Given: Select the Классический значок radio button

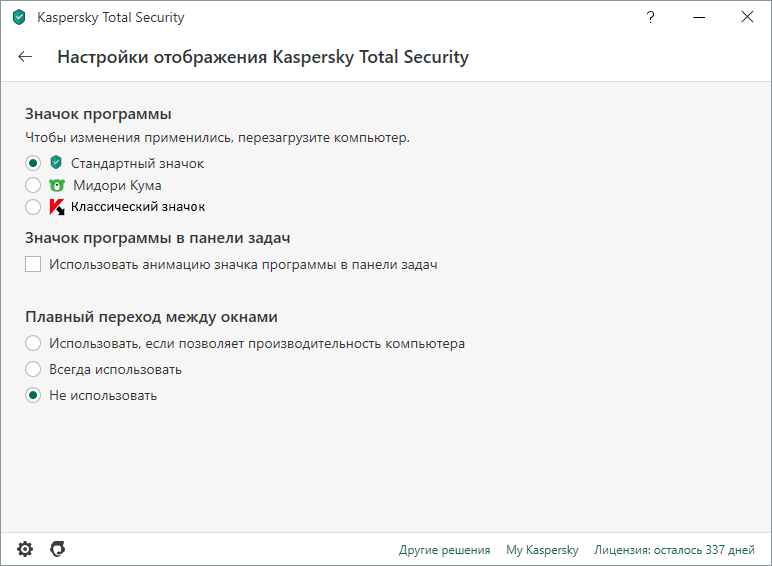Looking at the screenshot, I should coord(33,207).
